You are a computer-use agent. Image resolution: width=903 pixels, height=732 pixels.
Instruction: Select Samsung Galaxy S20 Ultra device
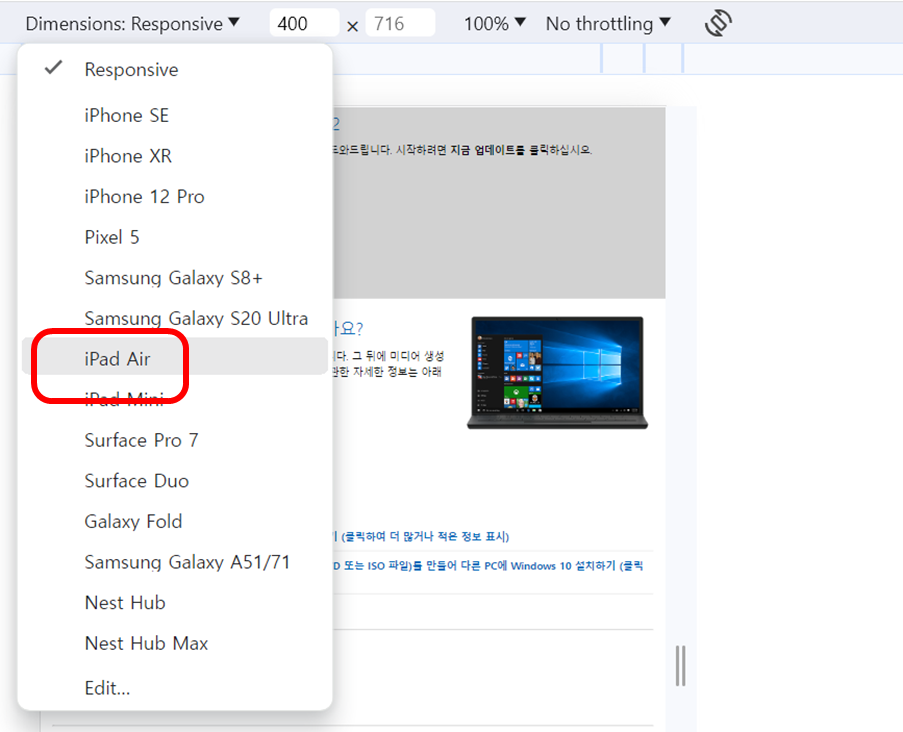click(x=175, y=318)
